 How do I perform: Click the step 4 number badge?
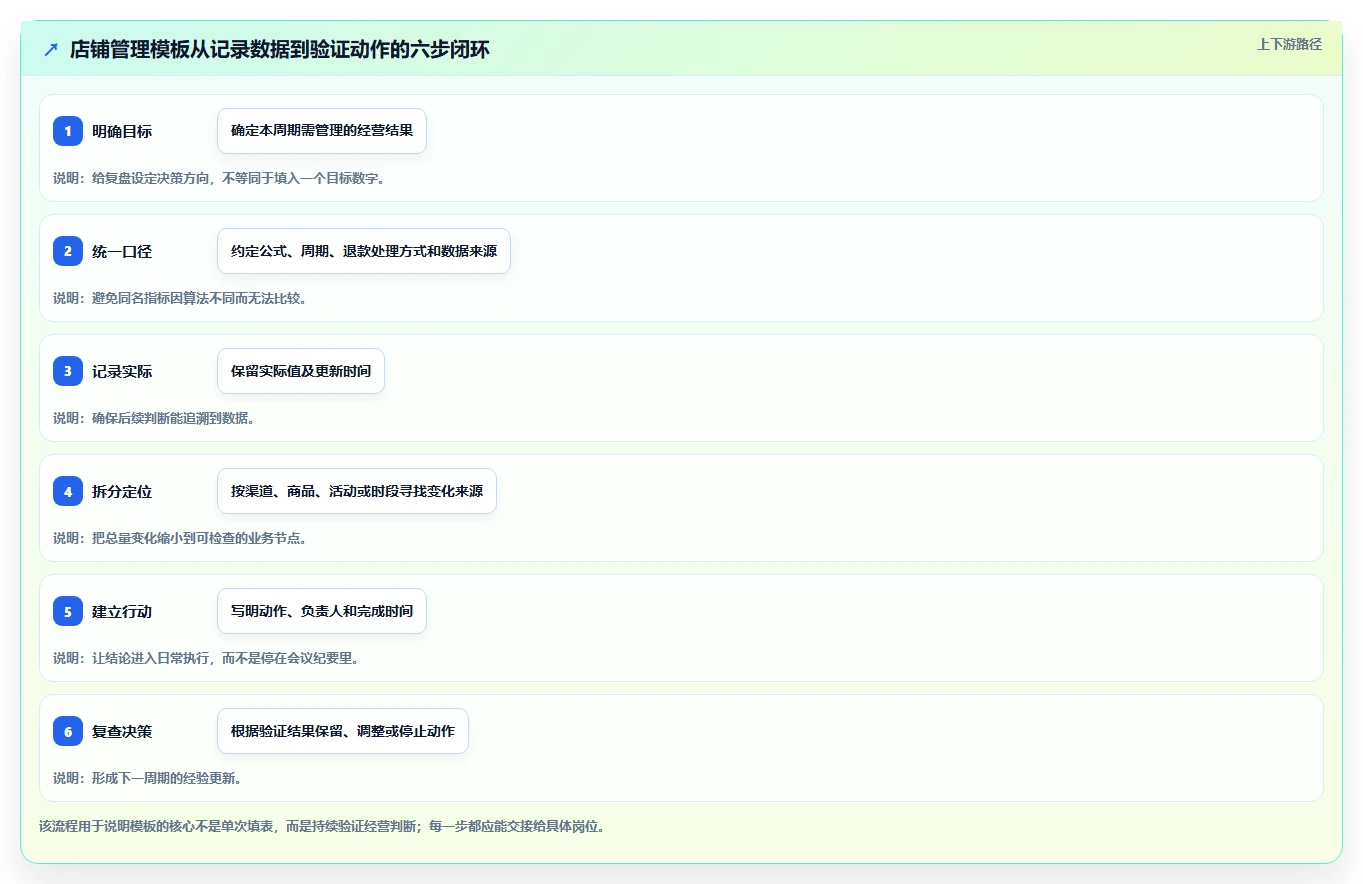pos(68,491)
